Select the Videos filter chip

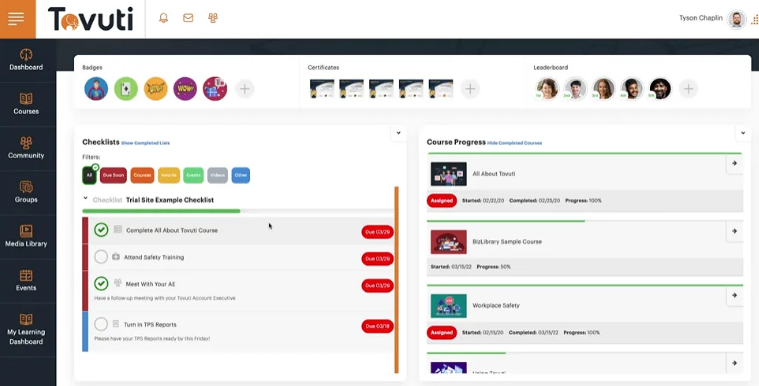[x=217, y=175]
